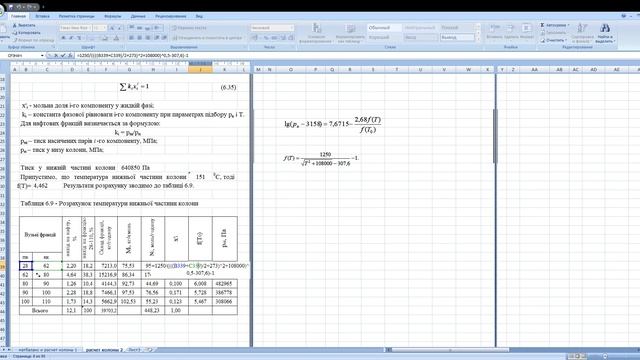Open the cell fill color picker

tap(105, 38)
